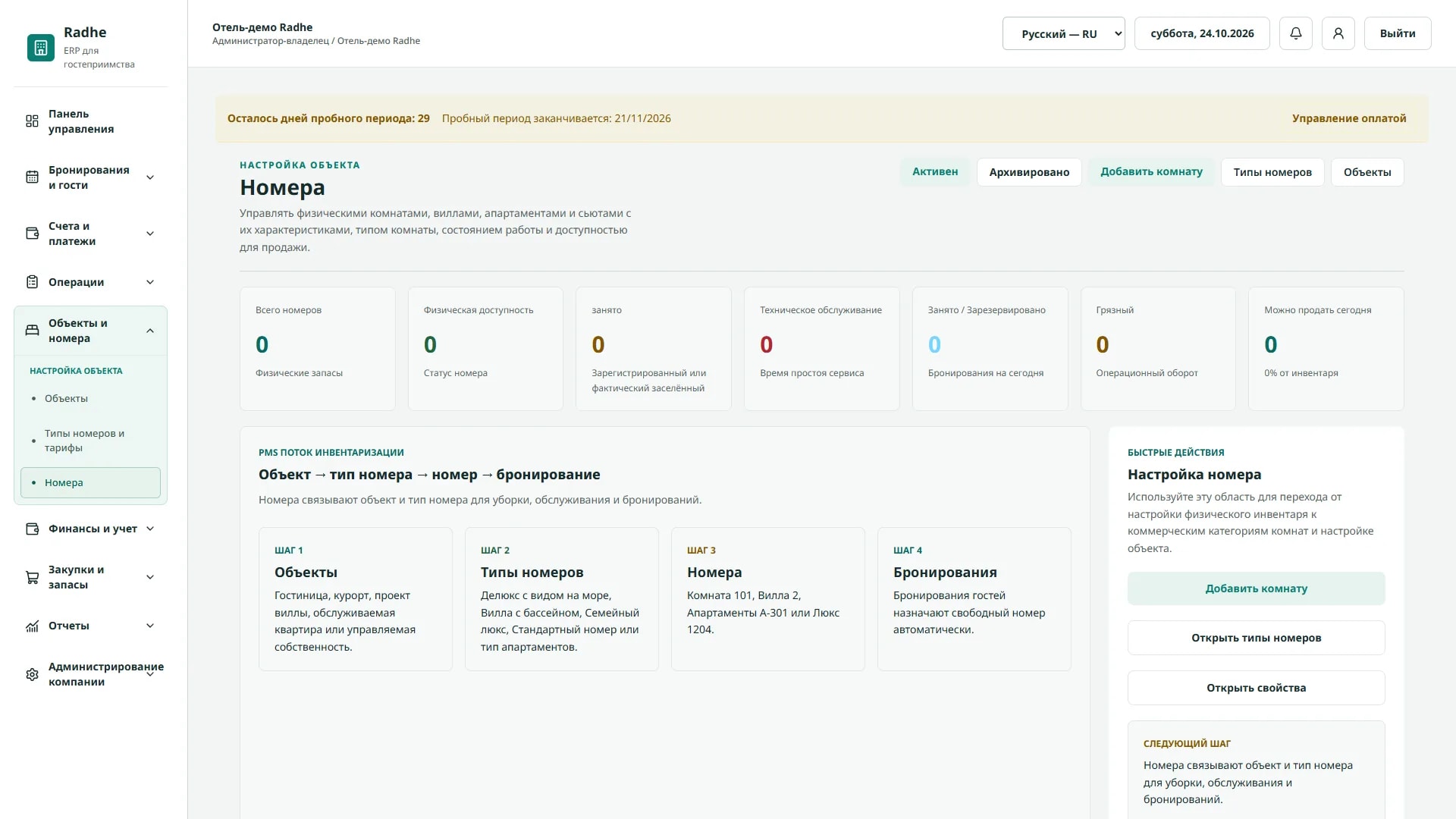Open Панель управления menu item
The width and height of the screenshot is (1456, 819).
[90, 121]
